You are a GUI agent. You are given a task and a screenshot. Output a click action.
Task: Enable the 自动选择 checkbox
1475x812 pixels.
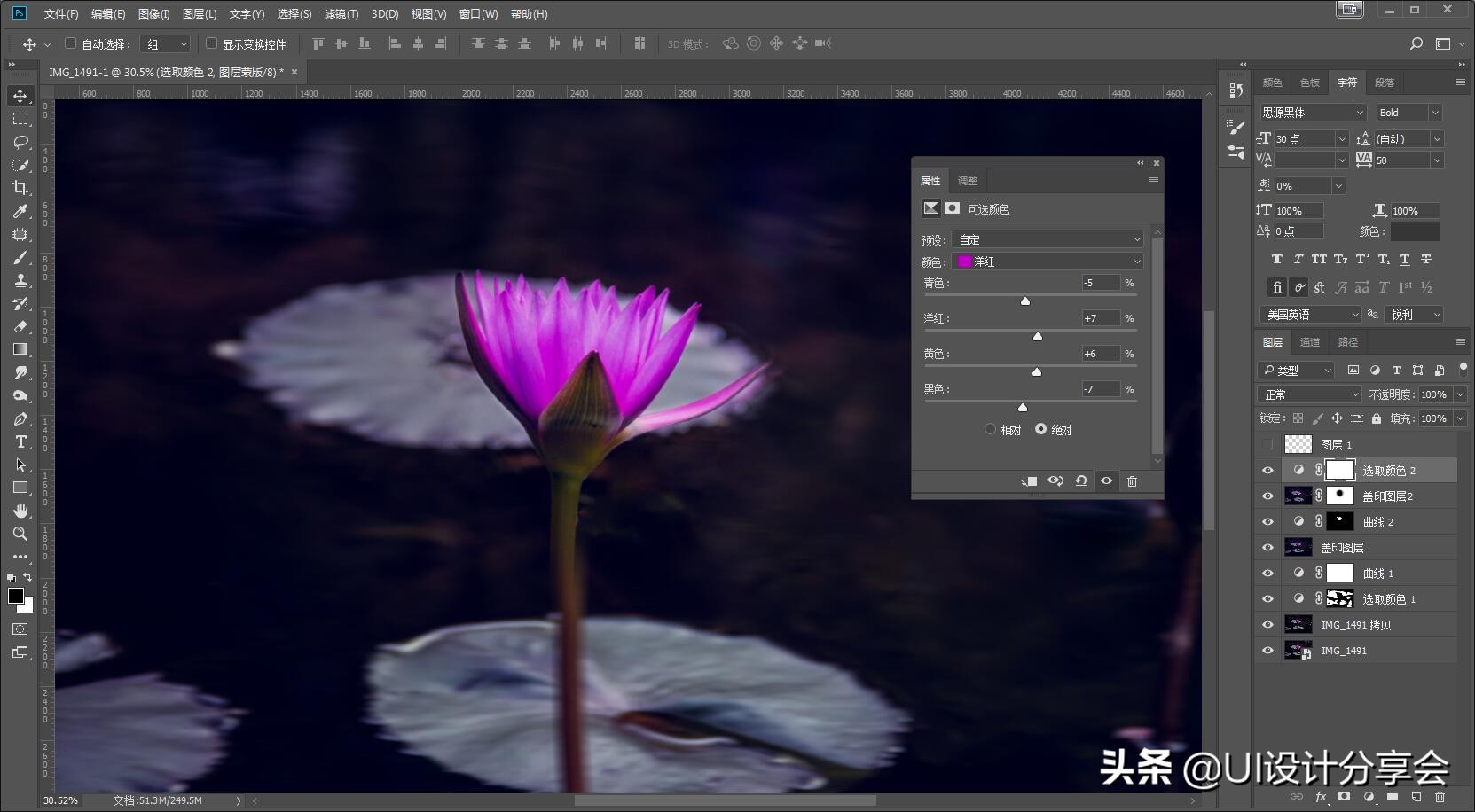tap(71, 43)
